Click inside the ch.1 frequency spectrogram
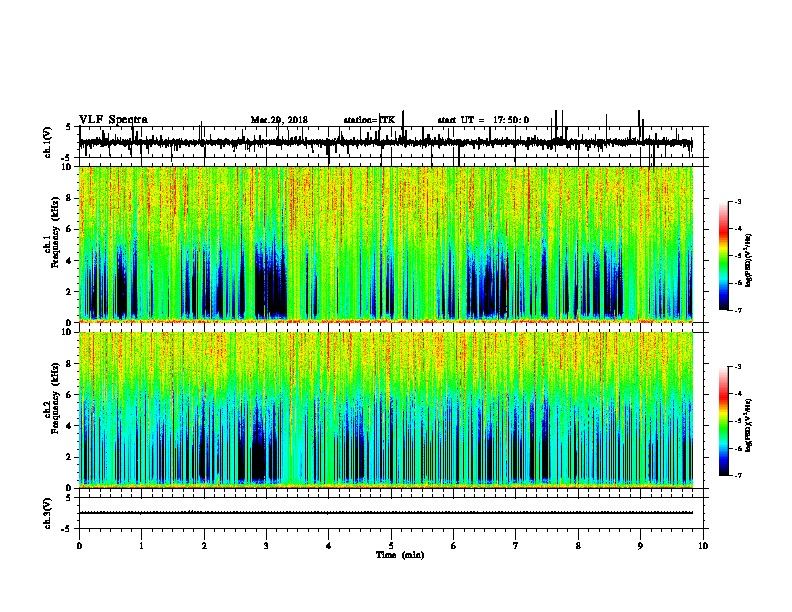792x612 pixels. point(386,244)
